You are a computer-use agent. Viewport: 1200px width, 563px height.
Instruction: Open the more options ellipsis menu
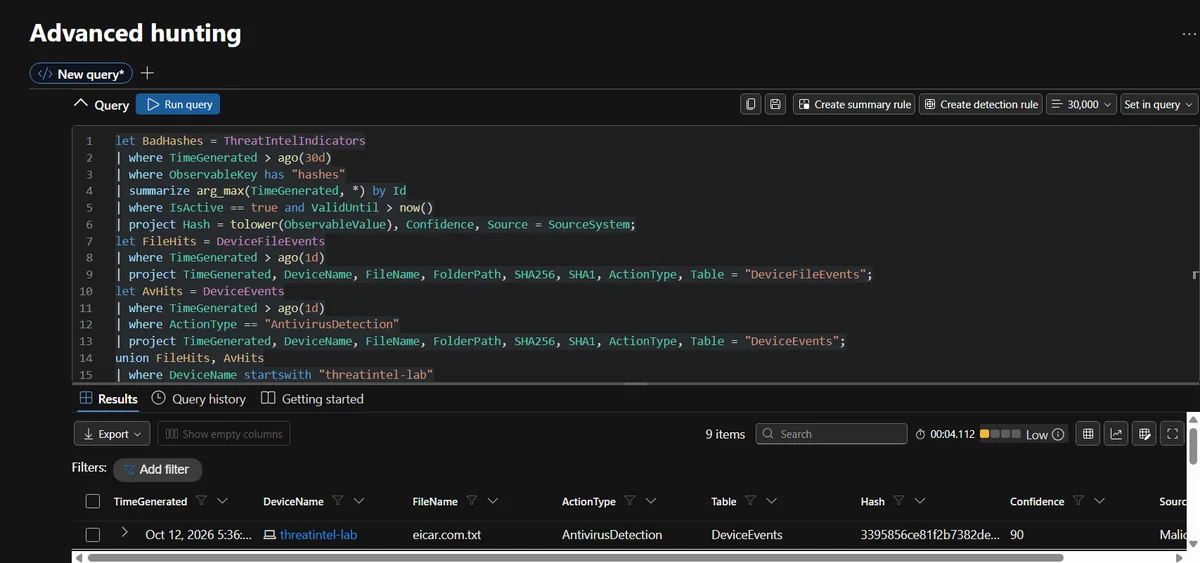click(x=1189, y=33)
